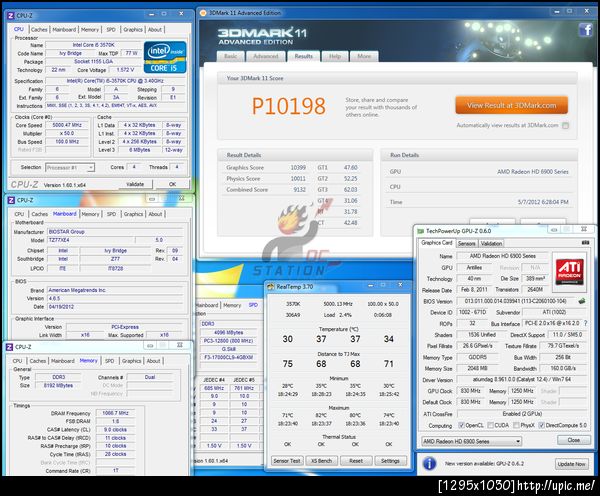Open the Validation tab in GPU-Z
Screen dimensions: 600x496
[x=491, y=243]
